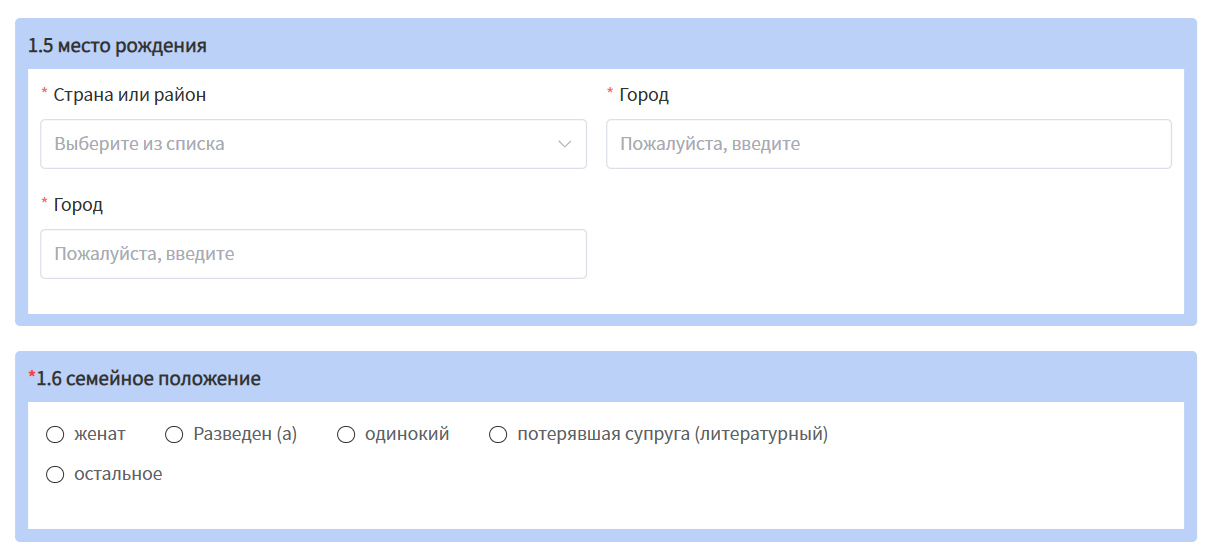Click the 'потерявшая супруга (литературный)' label text

click(x=672, y=434)
